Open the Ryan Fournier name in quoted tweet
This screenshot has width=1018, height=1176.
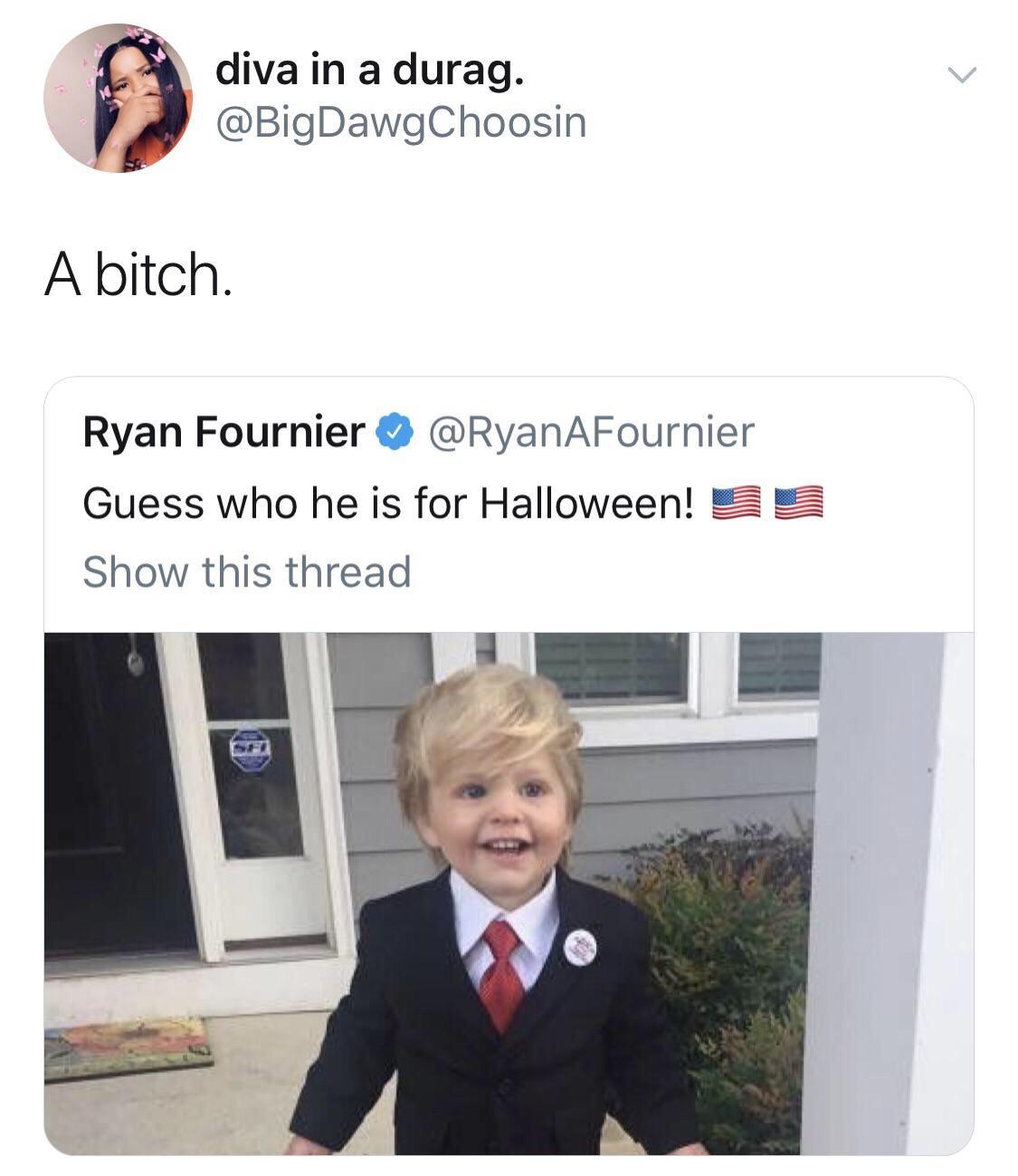(224, 432)
